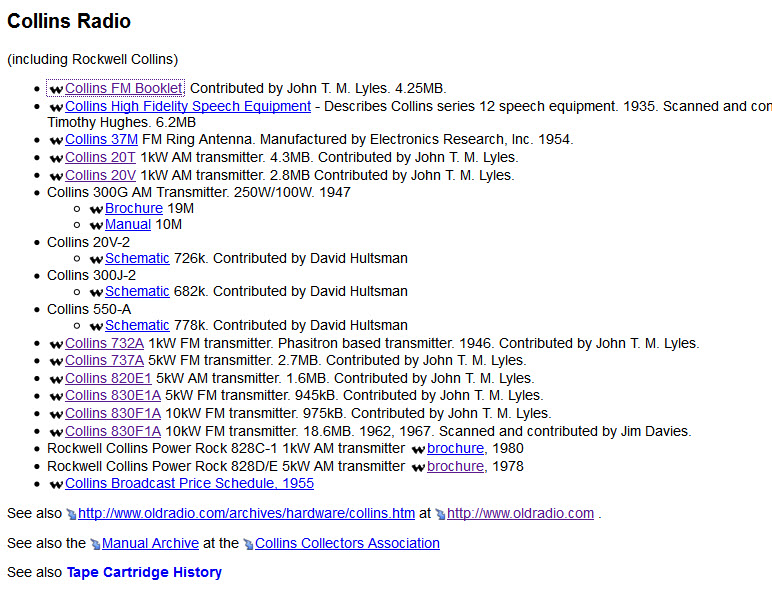
Task: Click external-link icon before Manual Archive
Action: click(x=95, y=544)
